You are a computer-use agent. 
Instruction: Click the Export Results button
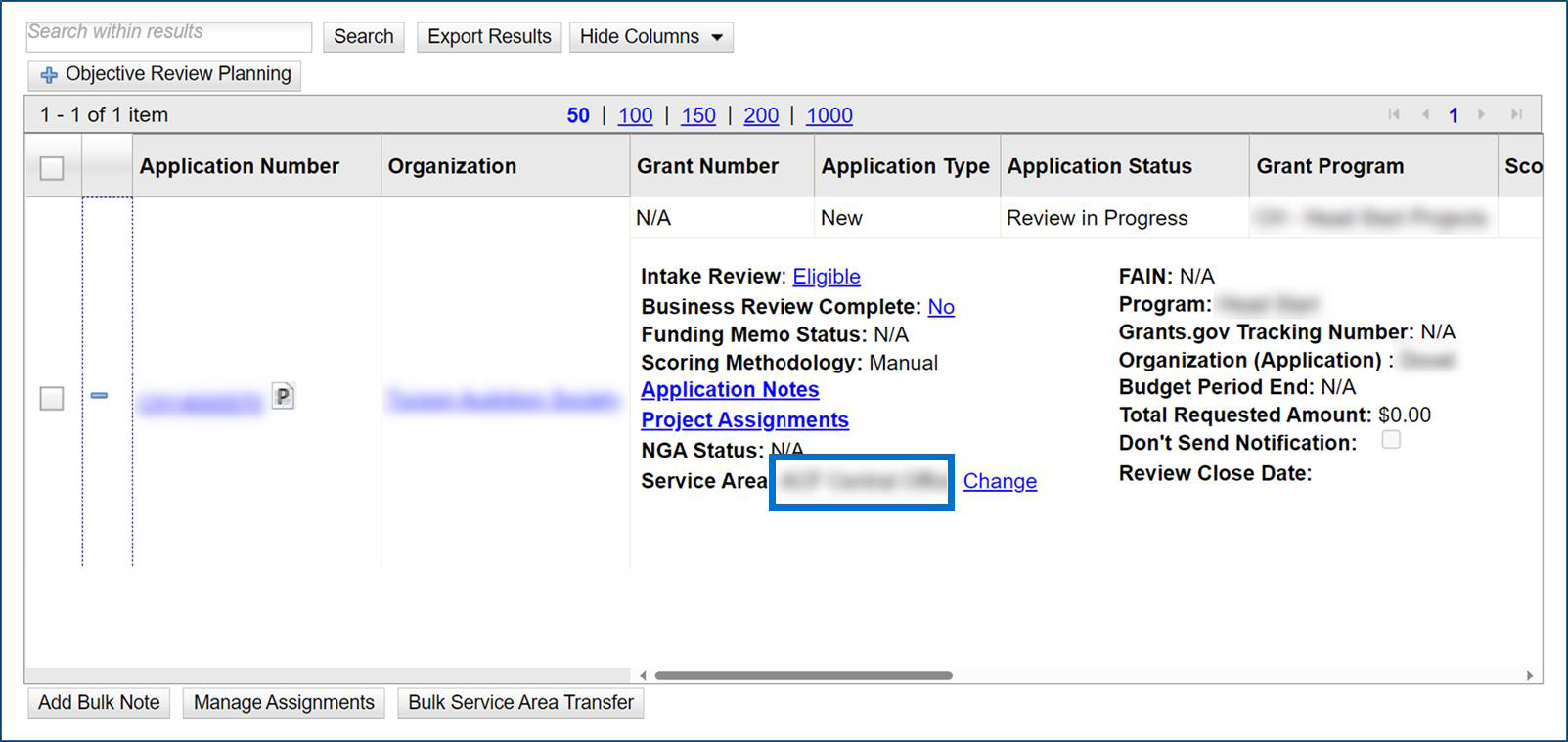pos(489,37)
